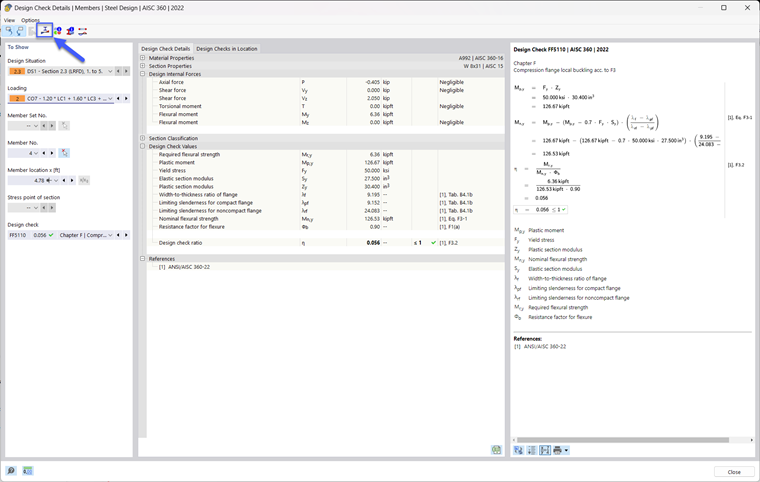Click the first icon under the formula panel
This screenshot has width=760, height=482.
(x=519, y=450)
